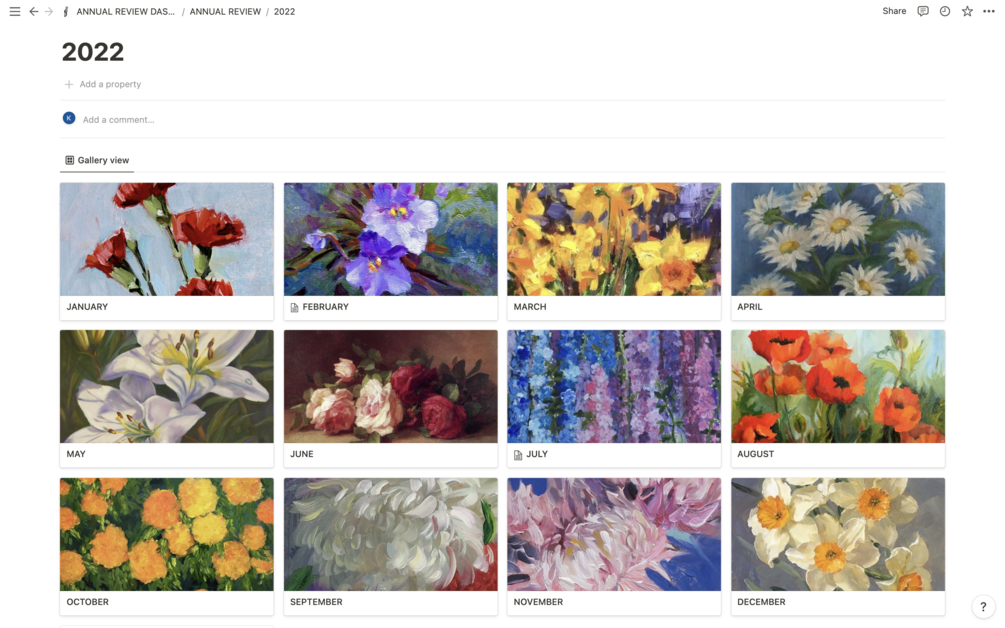Open the MAY lilies thumbnail

167,386
